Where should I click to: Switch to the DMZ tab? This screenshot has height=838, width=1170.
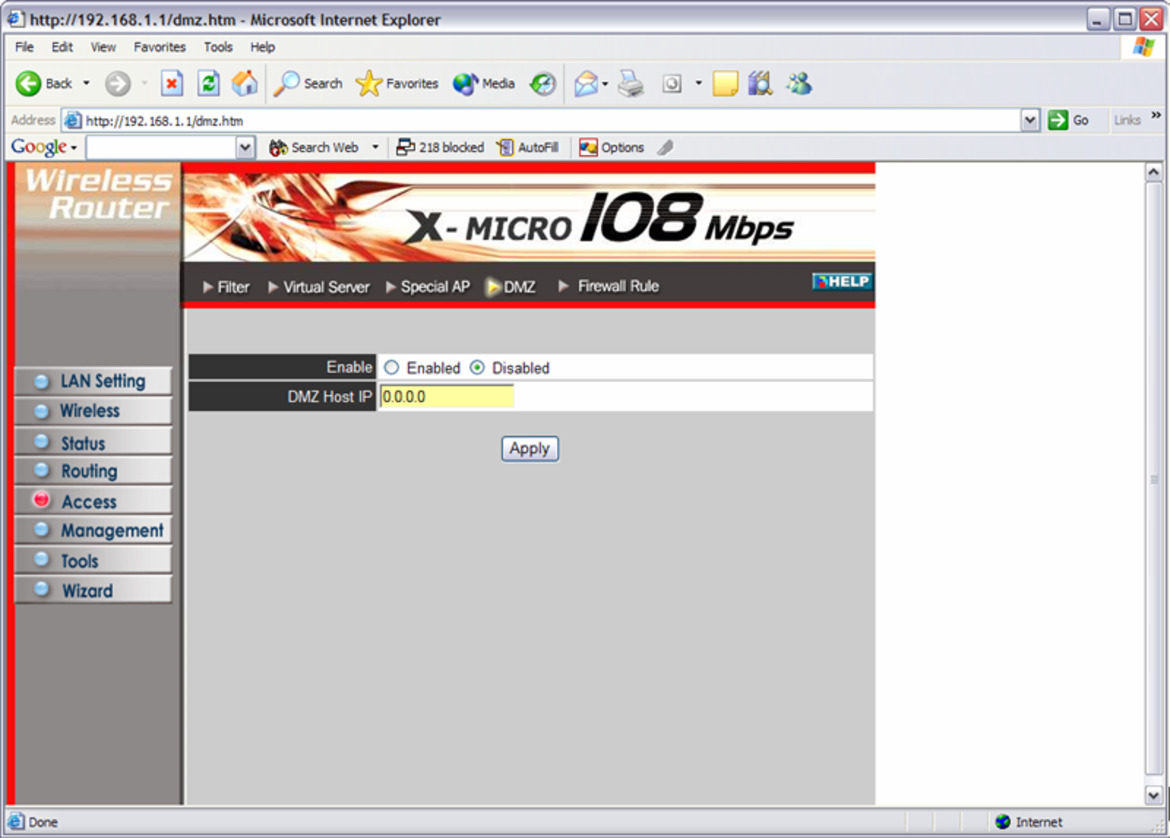[511, 287]
